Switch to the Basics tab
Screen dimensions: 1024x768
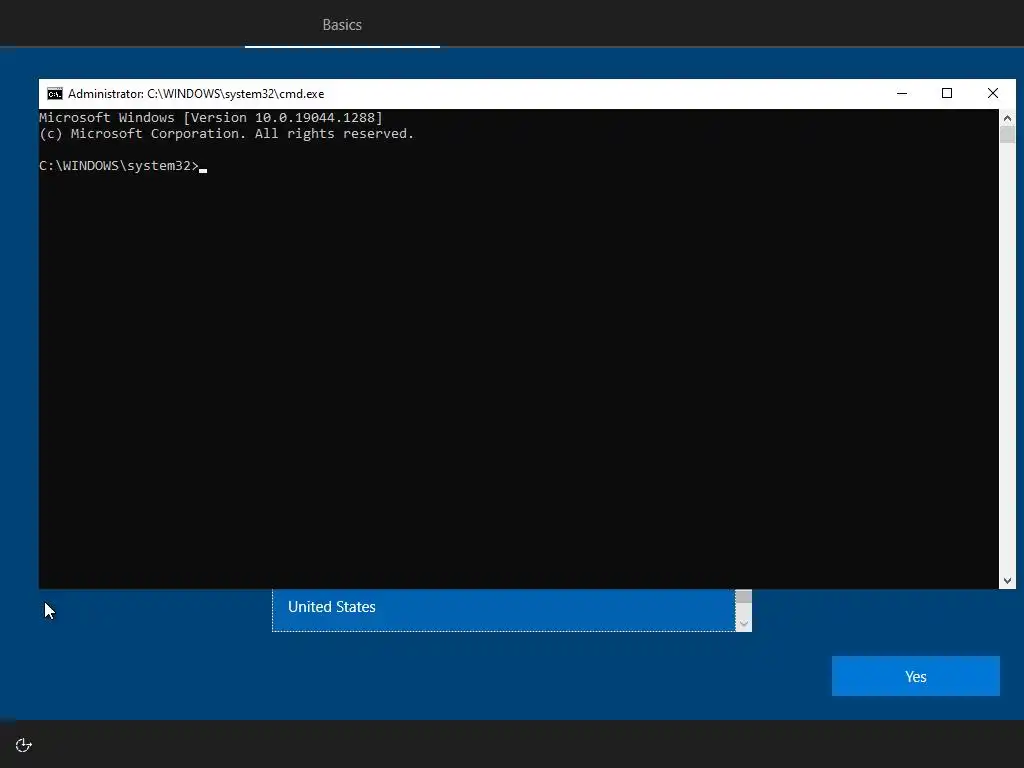click(x=342, y=25)
